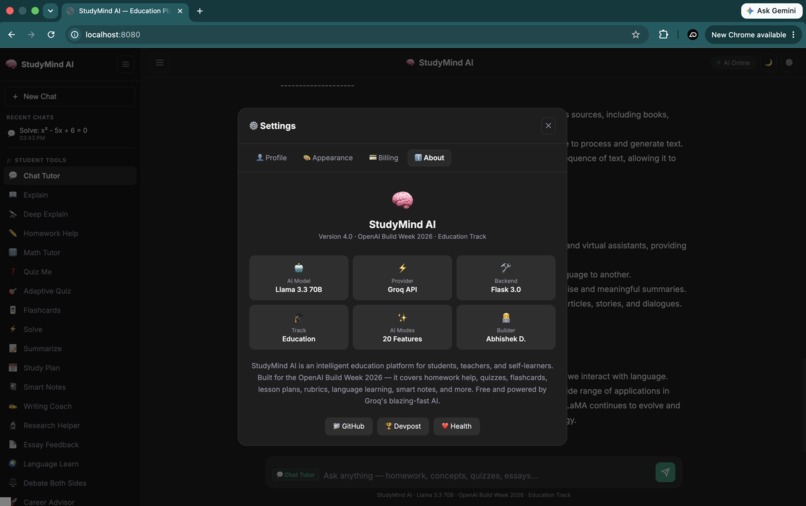Open the Deep Explain tool

point(69,214)
